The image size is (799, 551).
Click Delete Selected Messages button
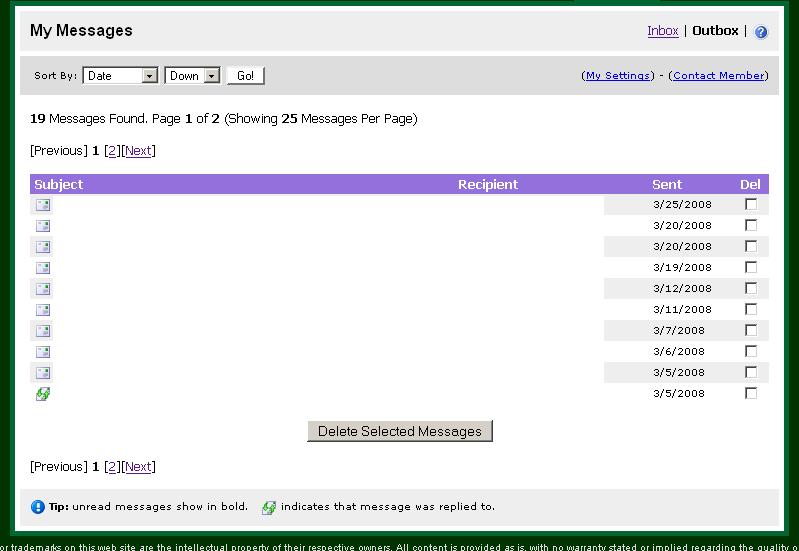(399, 431)
